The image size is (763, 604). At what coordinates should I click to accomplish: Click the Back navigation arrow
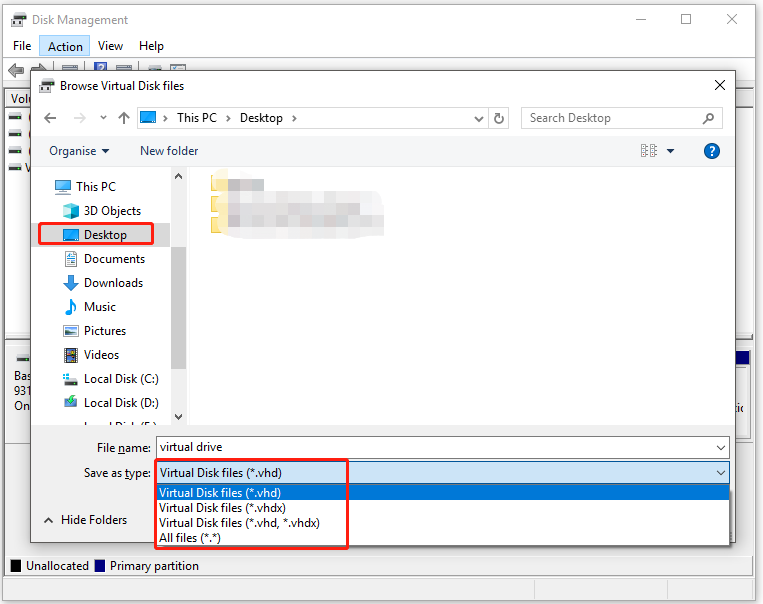click(x=51, y=118)
